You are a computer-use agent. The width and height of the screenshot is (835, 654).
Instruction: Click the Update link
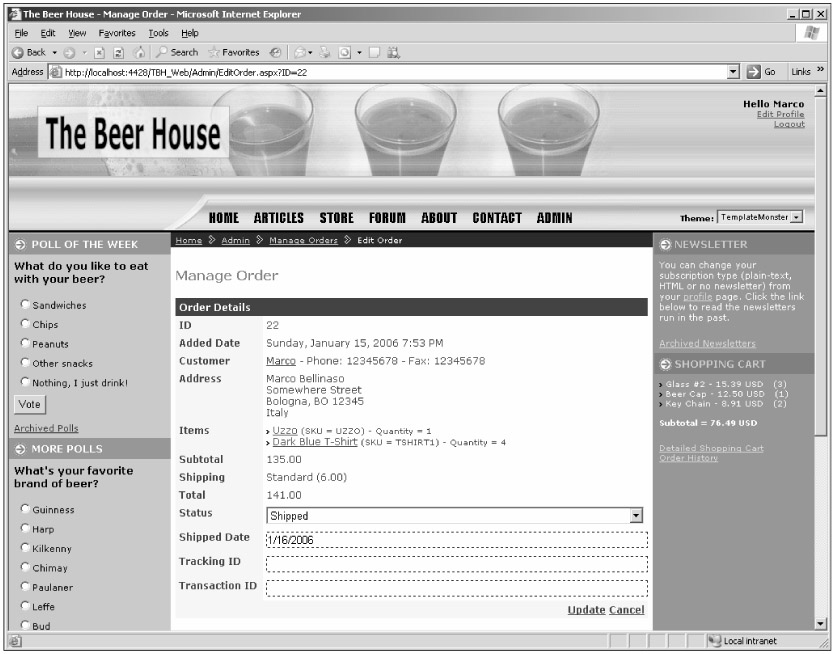586,610
